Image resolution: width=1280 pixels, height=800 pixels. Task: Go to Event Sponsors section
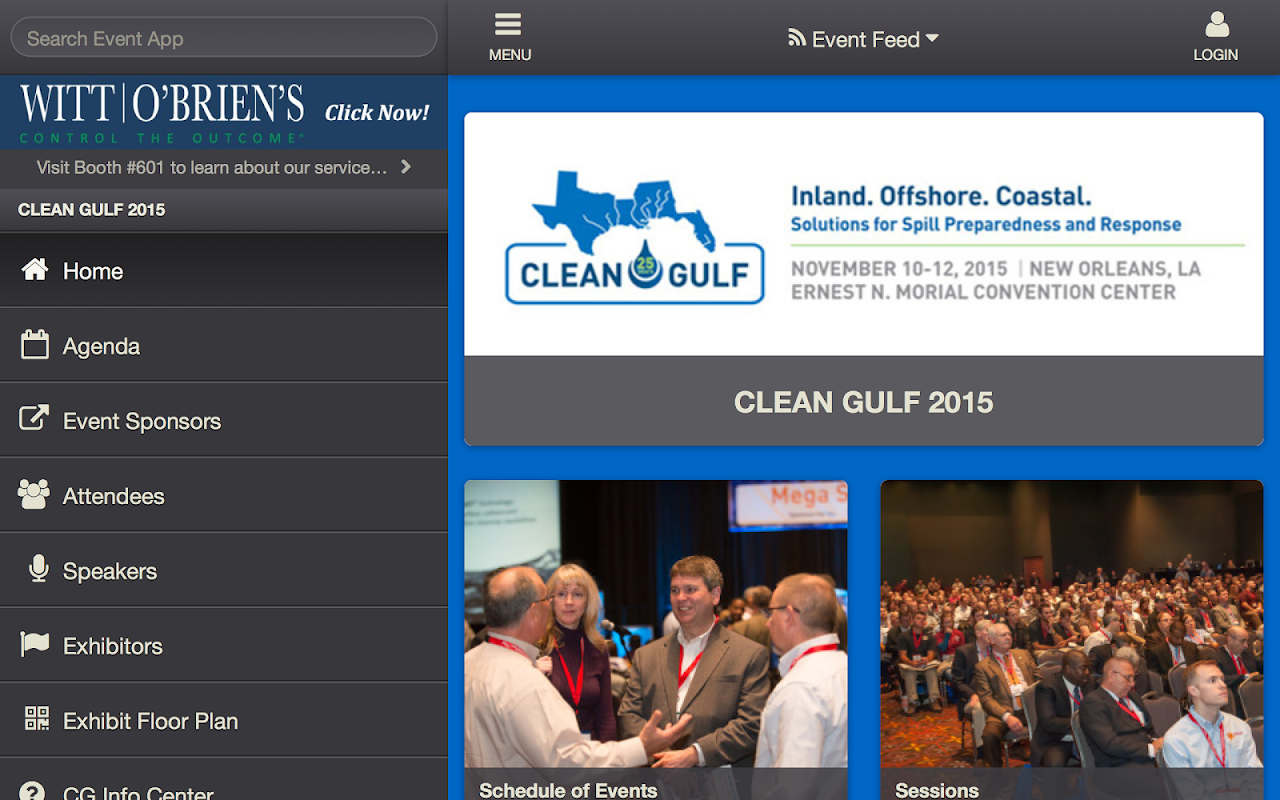point(224,420)
